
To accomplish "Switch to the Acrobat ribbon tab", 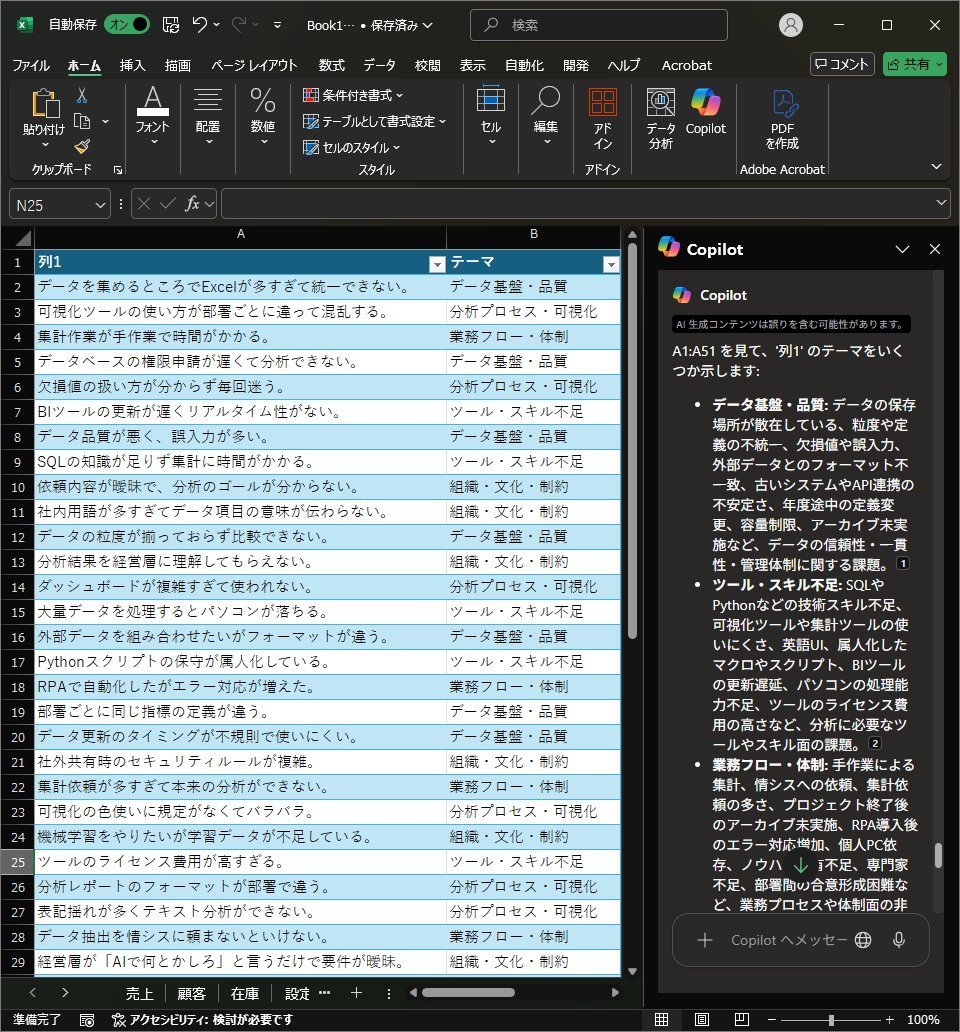I will pyautogui.click(x=686, y=65).
